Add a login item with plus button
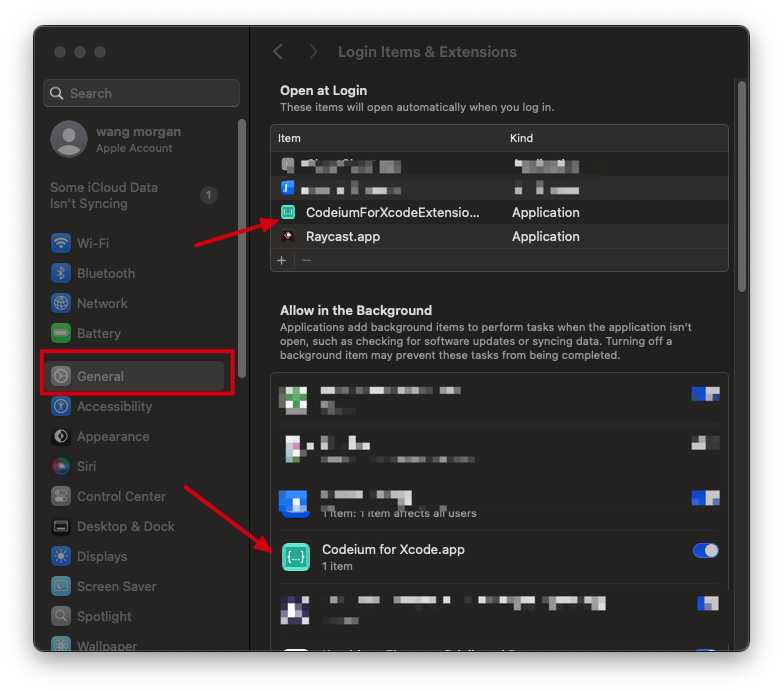783x693 pixels. pyautogui.click(x=282, y=260)
